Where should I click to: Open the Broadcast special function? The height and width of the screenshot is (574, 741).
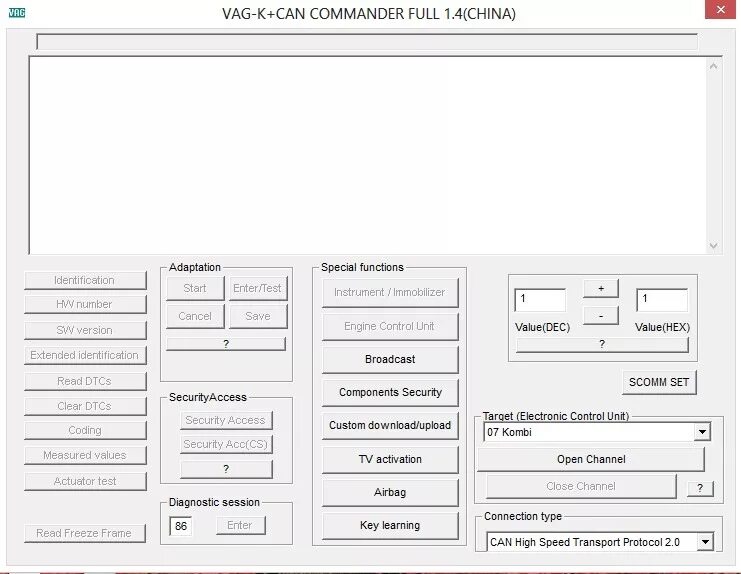[x=390, y=360]
